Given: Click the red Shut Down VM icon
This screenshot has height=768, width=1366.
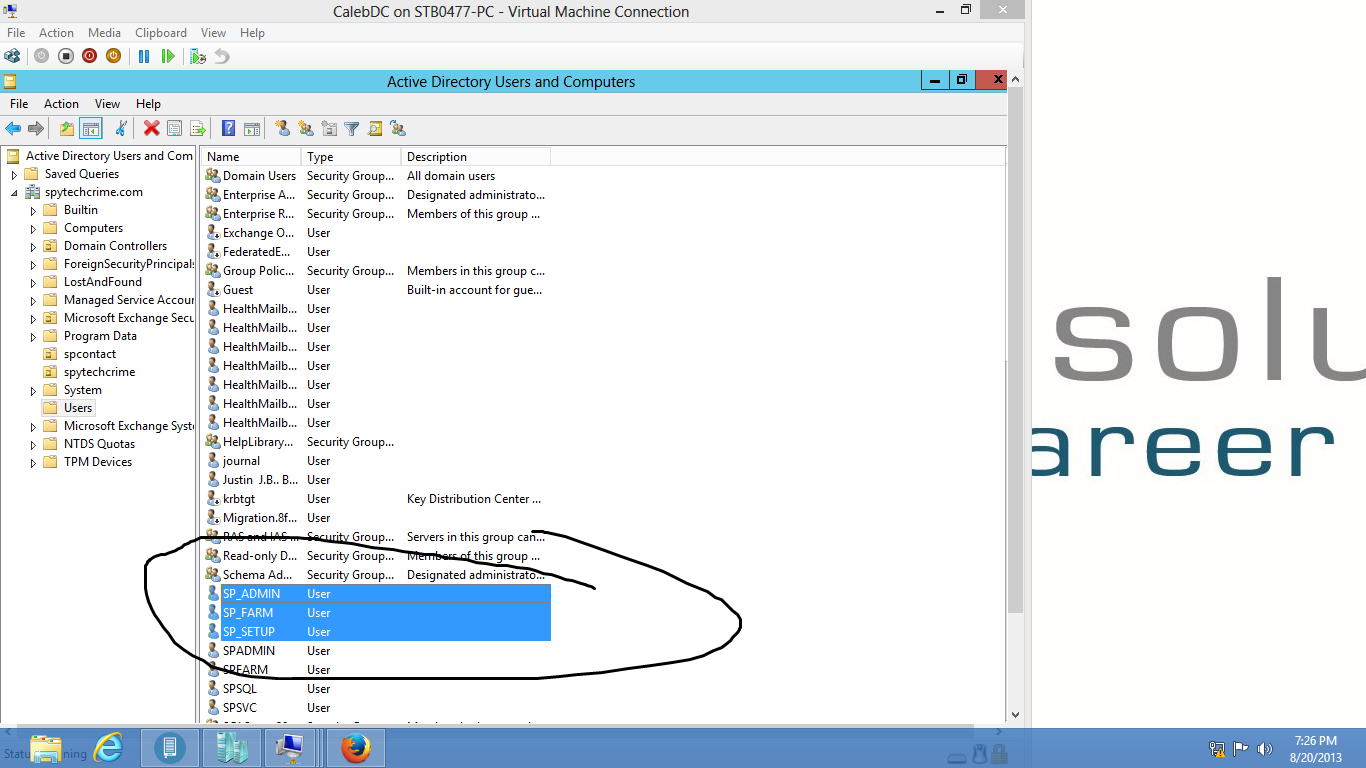Looking at the screenshot, I should (x=89, y=56).
